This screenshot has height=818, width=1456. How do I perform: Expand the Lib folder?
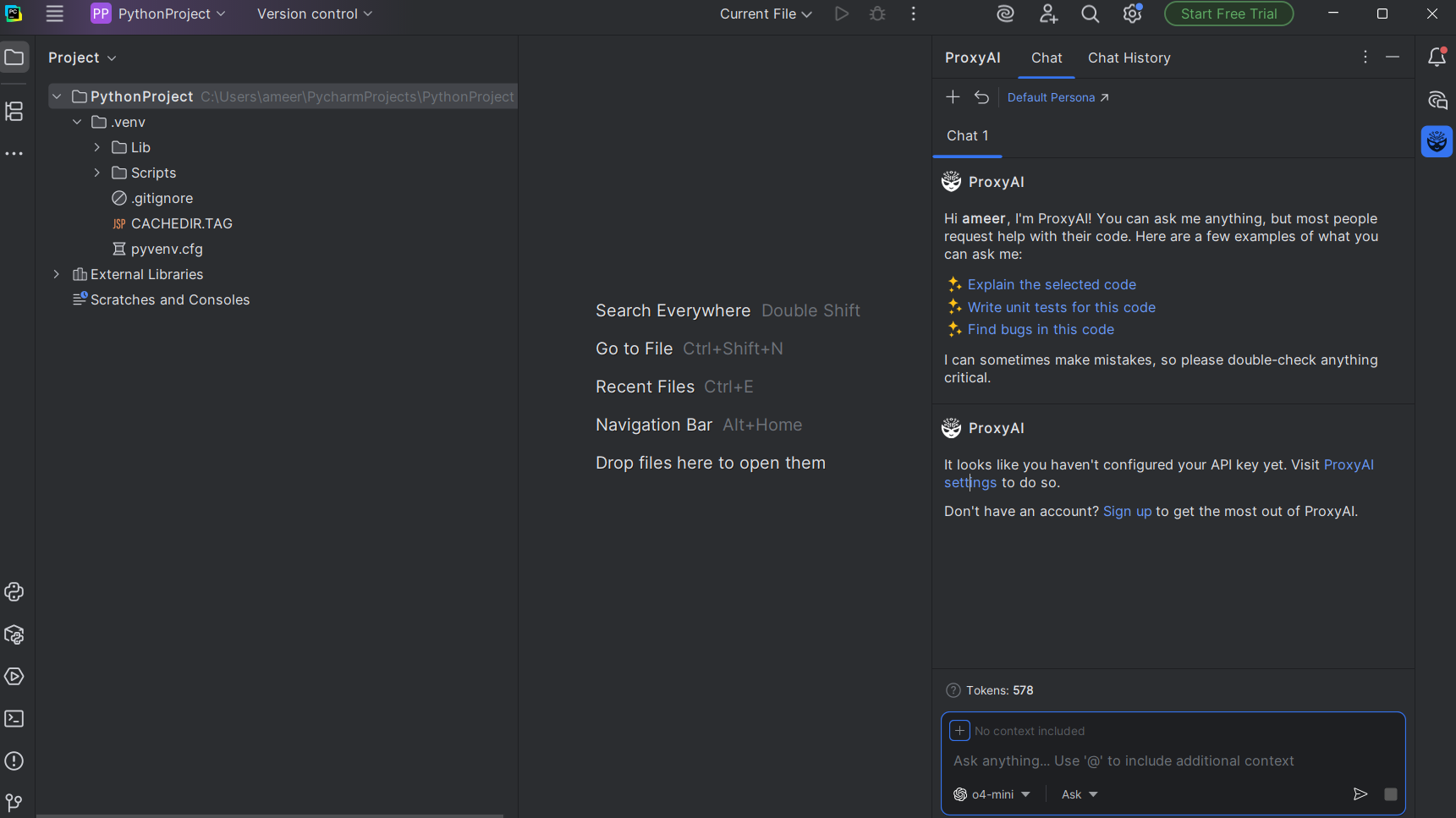97,147
